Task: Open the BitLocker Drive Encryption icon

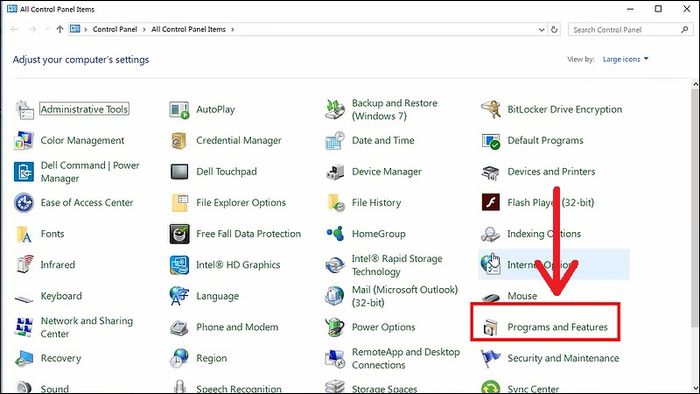Action: click(491, 109)
